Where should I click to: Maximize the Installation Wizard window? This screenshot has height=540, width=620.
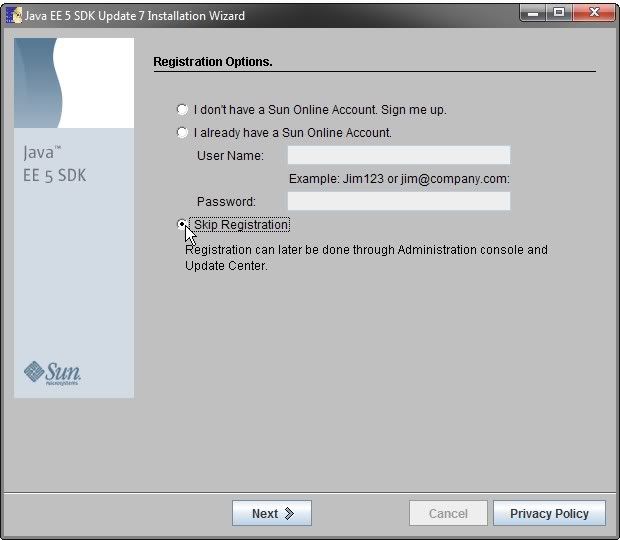coord(558,13)
